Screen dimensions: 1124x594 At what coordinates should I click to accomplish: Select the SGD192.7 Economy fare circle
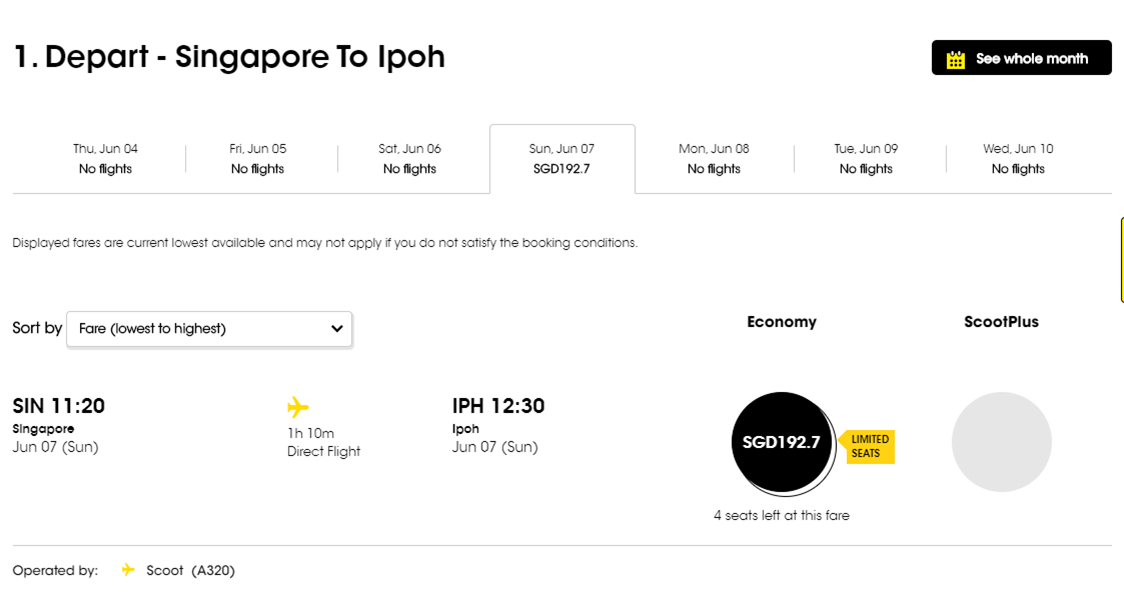coord(781,442)
